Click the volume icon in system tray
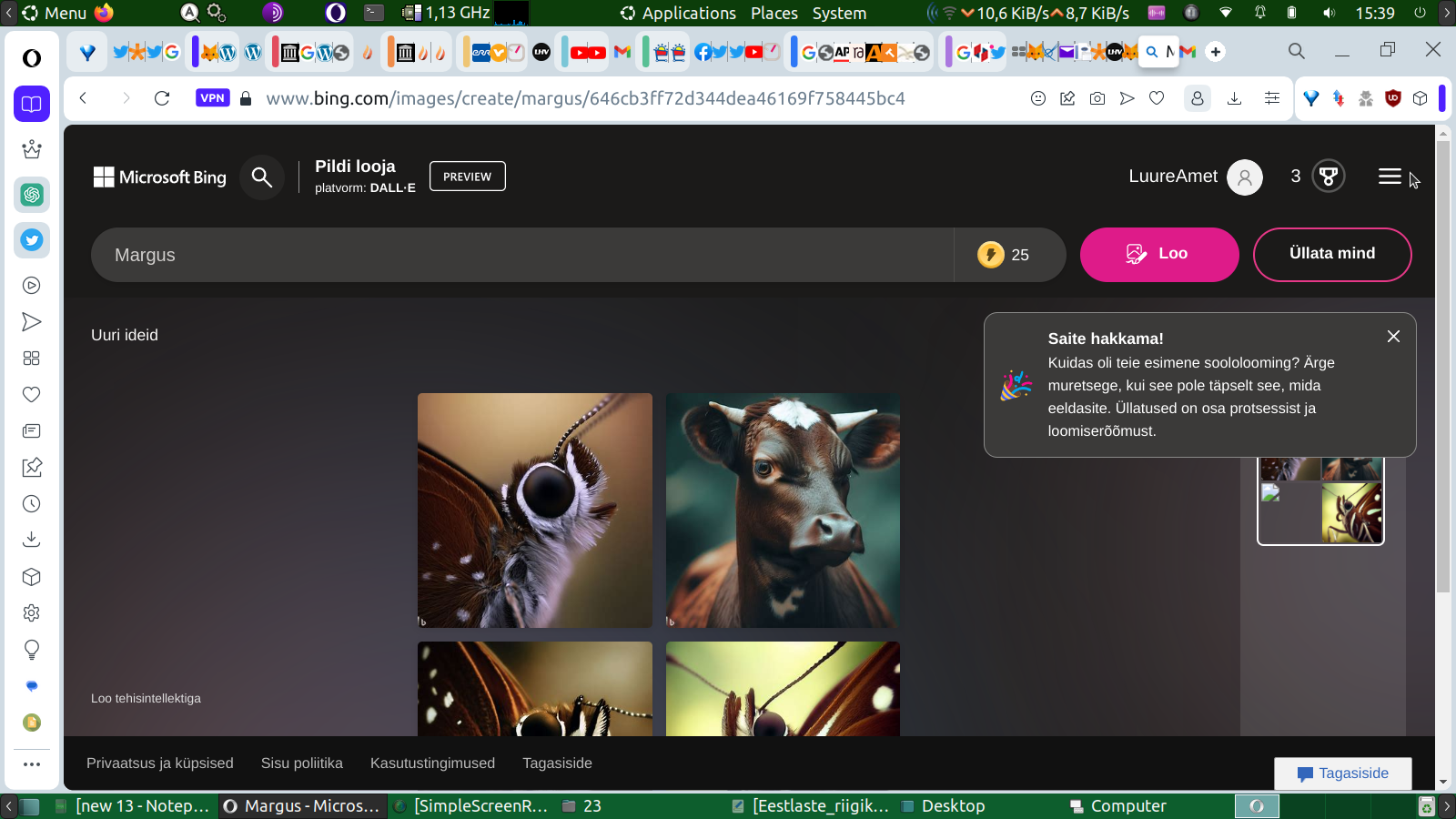This screenshot has width=1456, height=819. (x=1329, y=13)
